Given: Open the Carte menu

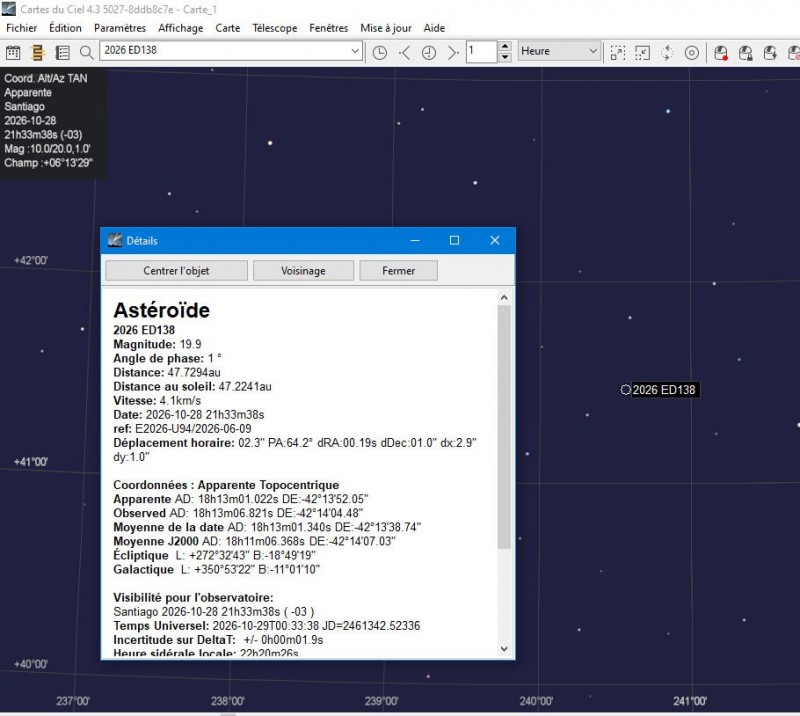Looking at the screenshot, I should [x=228, y=28].
